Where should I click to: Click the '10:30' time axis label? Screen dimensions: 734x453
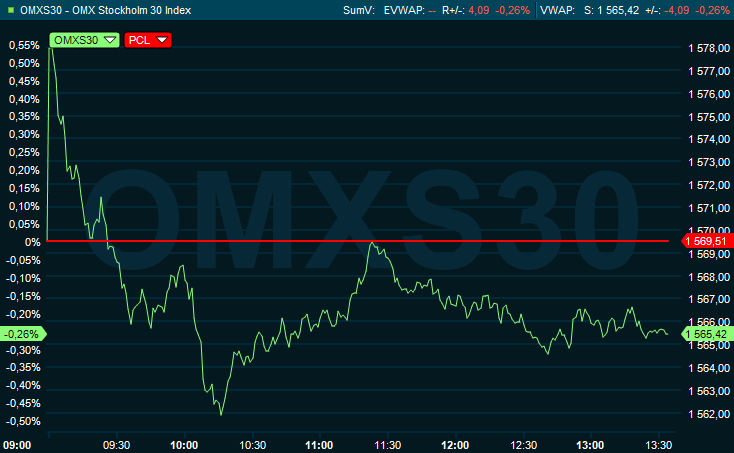(253, 445)
